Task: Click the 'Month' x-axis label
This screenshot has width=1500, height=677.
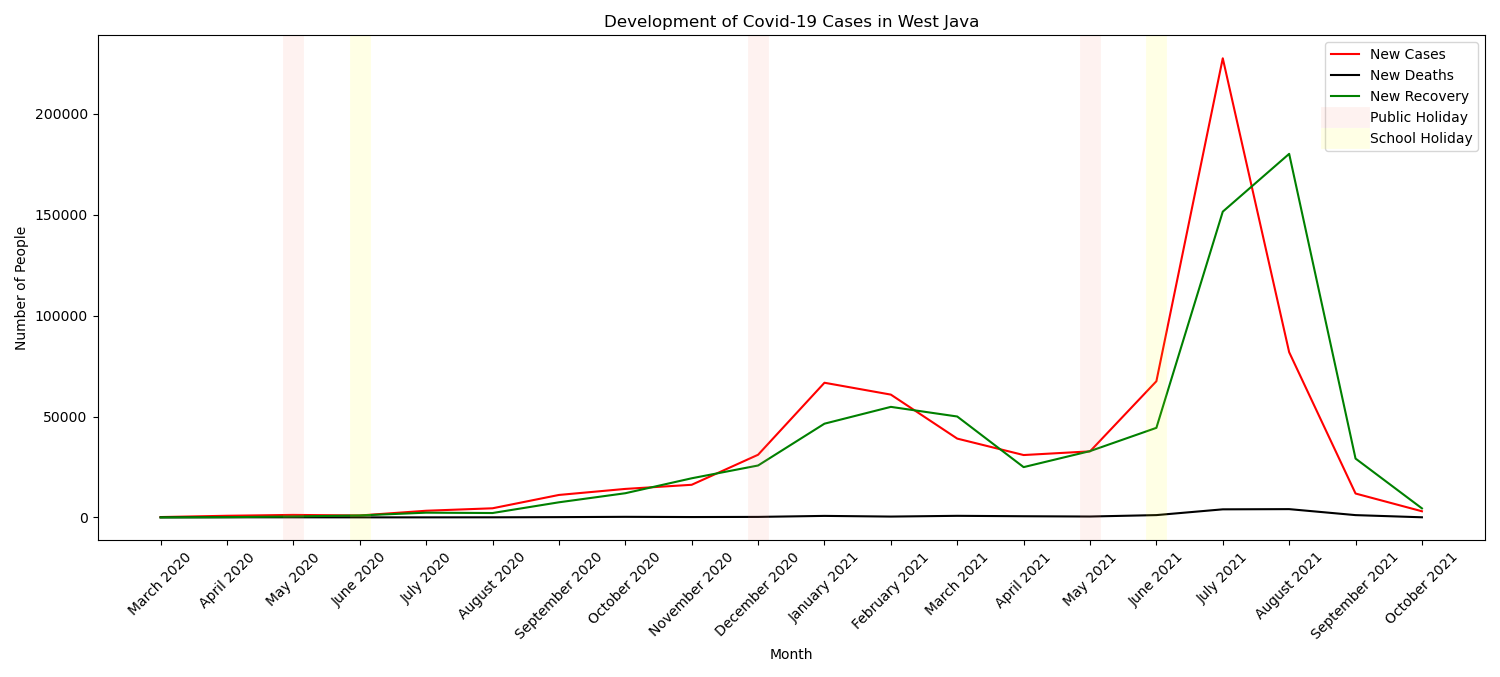Action: click(x=791, y=655)
